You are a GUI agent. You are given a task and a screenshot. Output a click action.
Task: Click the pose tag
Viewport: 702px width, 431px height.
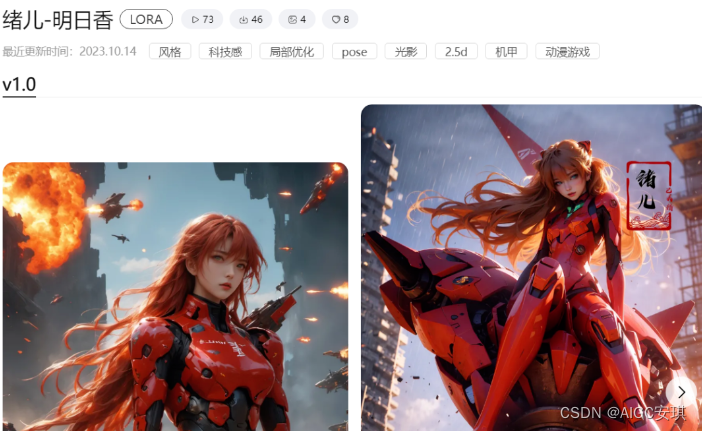354,51
